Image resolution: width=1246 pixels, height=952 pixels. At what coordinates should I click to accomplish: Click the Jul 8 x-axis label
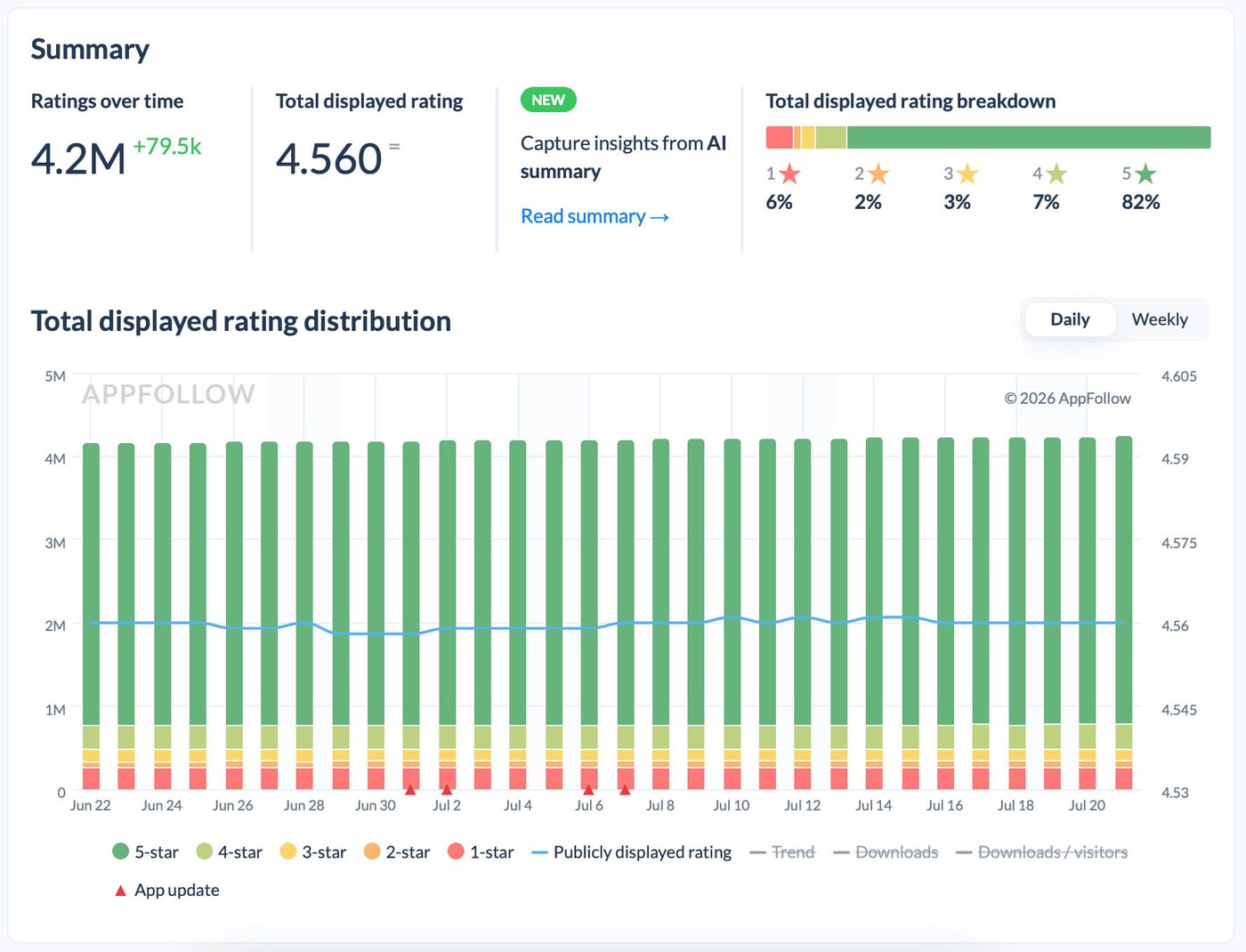tap(660, 805)
